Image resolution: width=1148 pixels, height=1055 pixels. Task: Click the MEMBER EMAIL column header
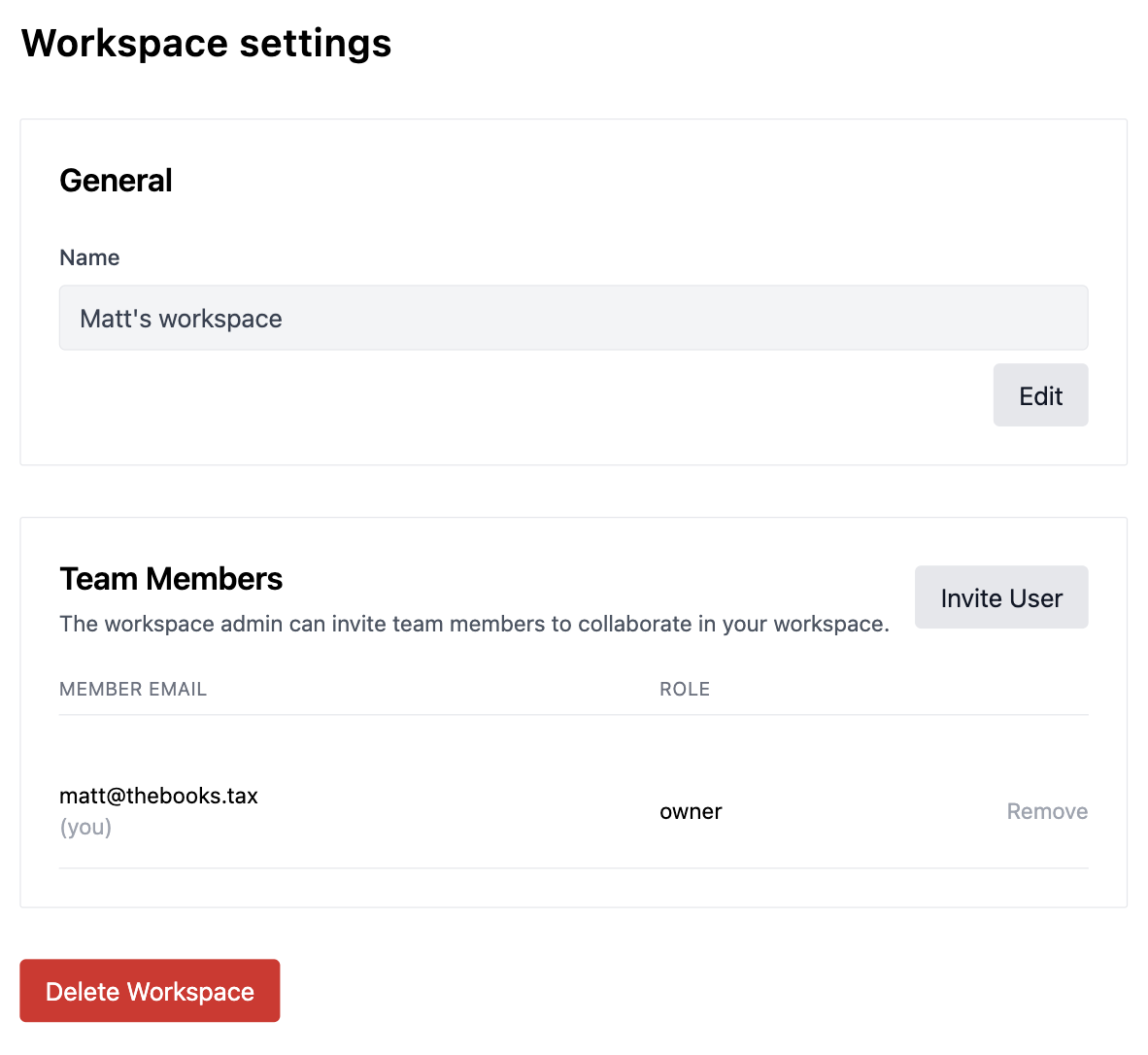coord(133,689)
